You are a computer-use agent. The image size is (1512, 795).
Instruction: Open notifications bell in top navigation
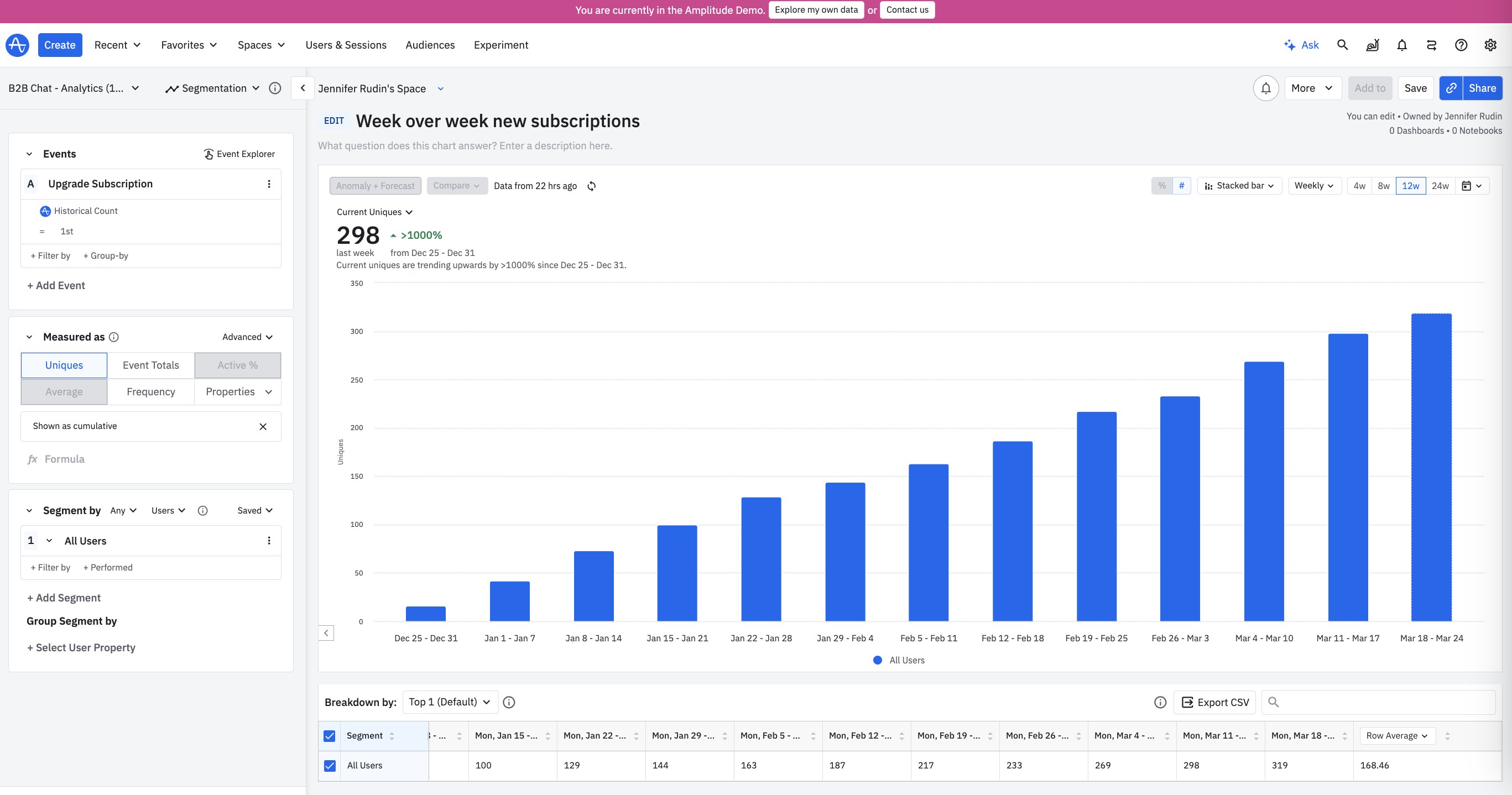(x=1401, y=45)
